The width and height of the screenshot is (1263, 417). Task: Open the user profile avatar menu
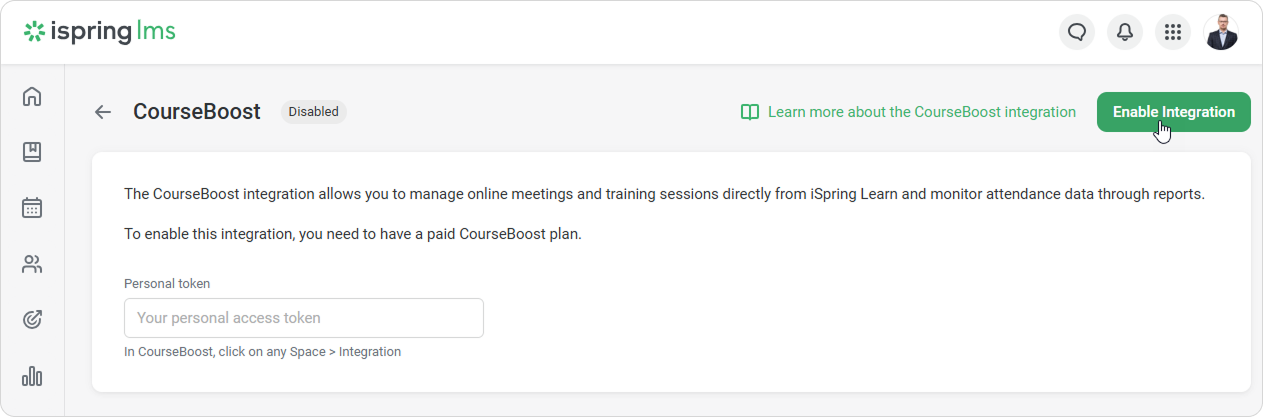[1221, 33]
